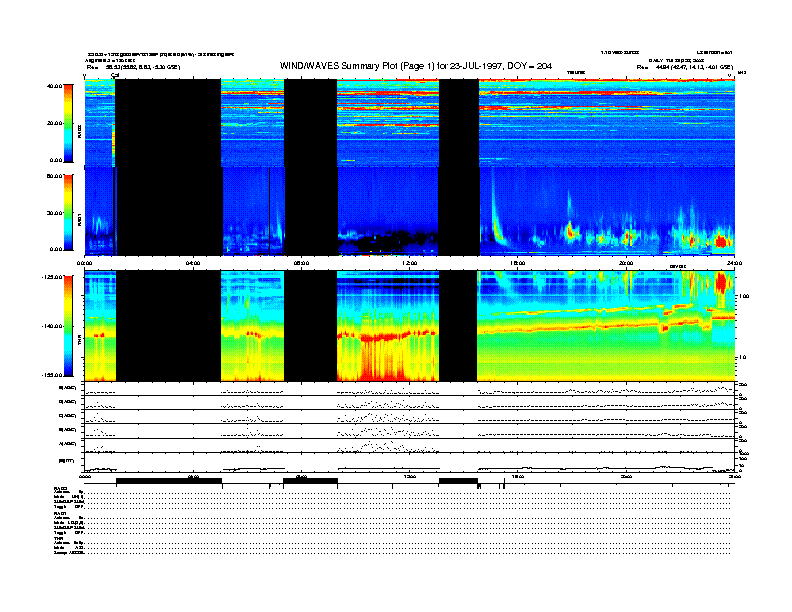Click the longest black bar on the bottom timeline

[x=169, y=481]
